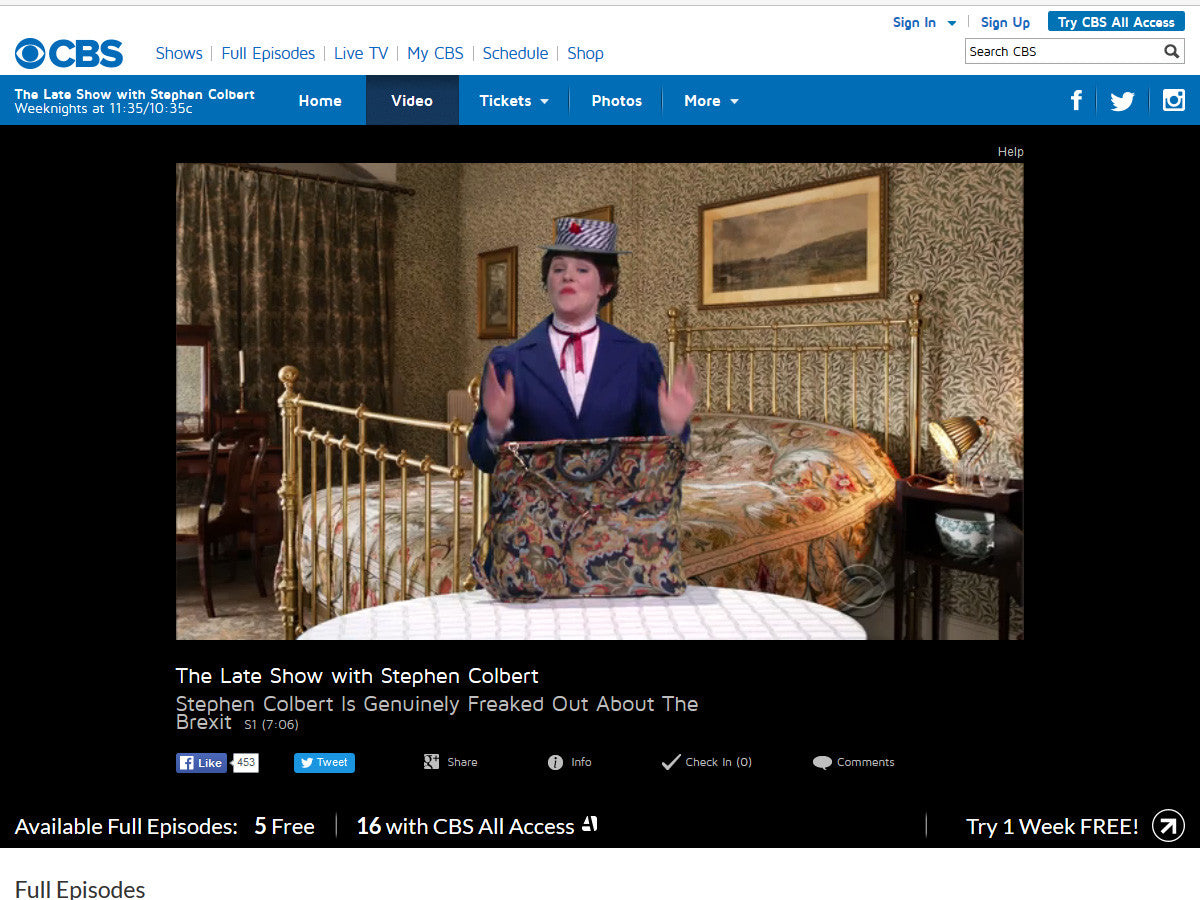This screenshot has height=900, width=1200.
Task: Click the video player frame
Action: 600,401
